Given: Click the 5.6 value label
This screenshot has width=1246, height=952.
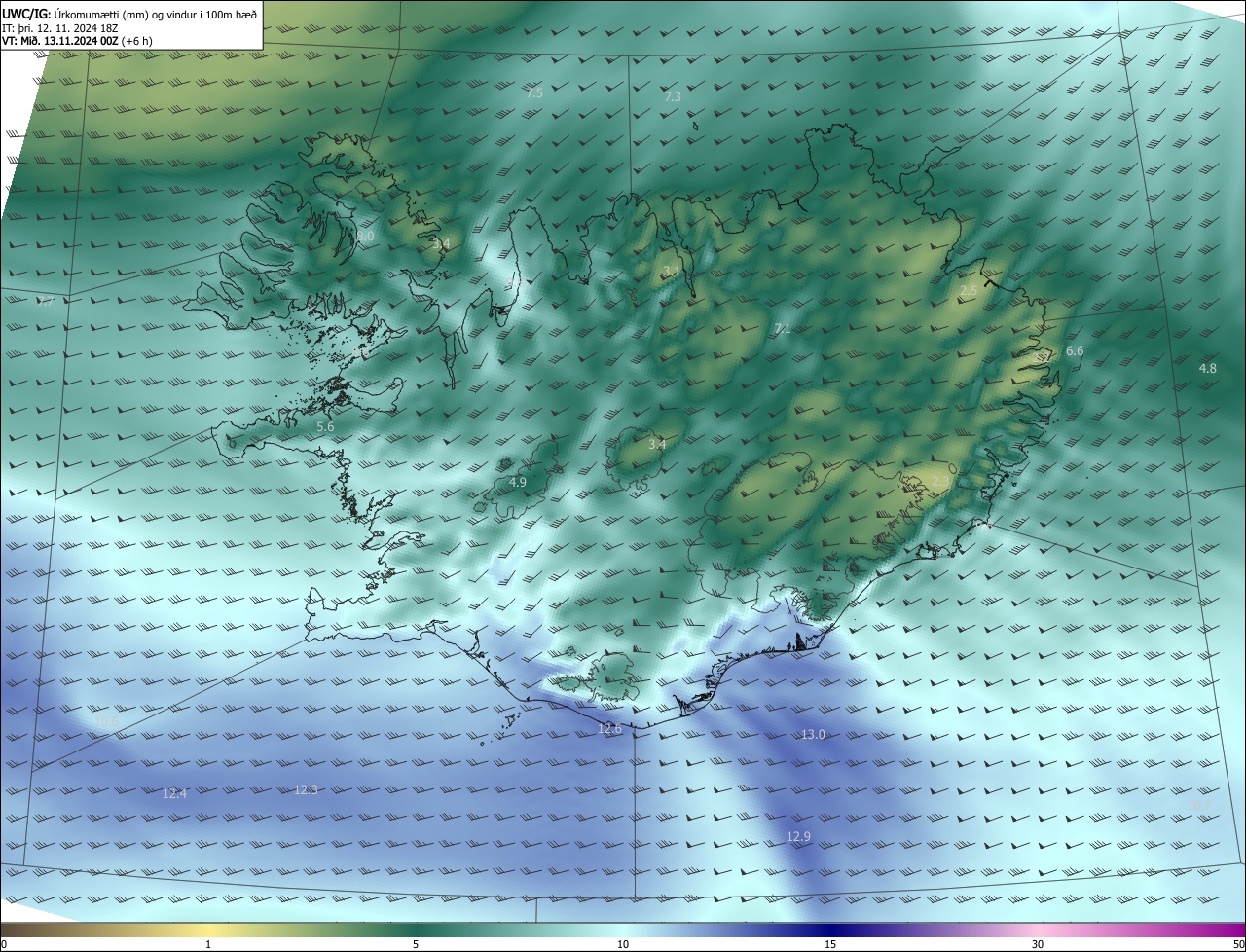Looking at the screenshot, I should (x=325, y=426).
